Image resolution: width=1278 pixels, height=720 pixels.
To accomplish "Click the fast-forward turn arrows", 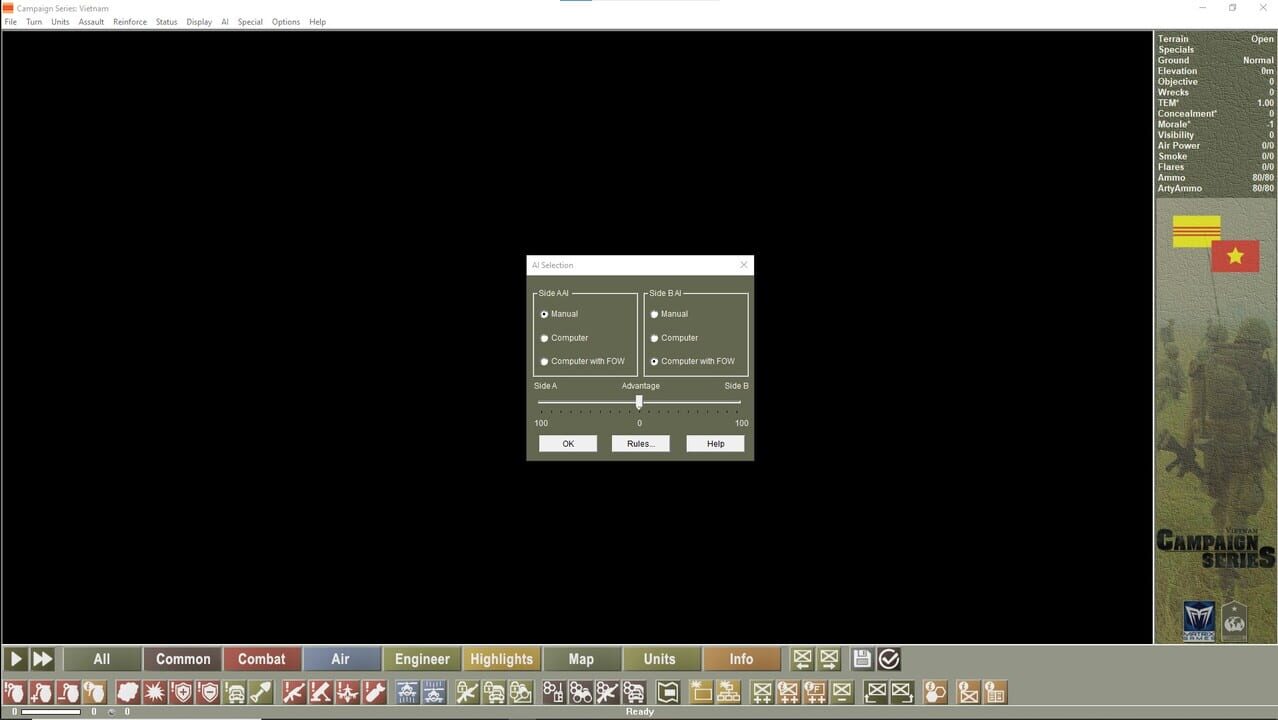I will tap(42, 658).
